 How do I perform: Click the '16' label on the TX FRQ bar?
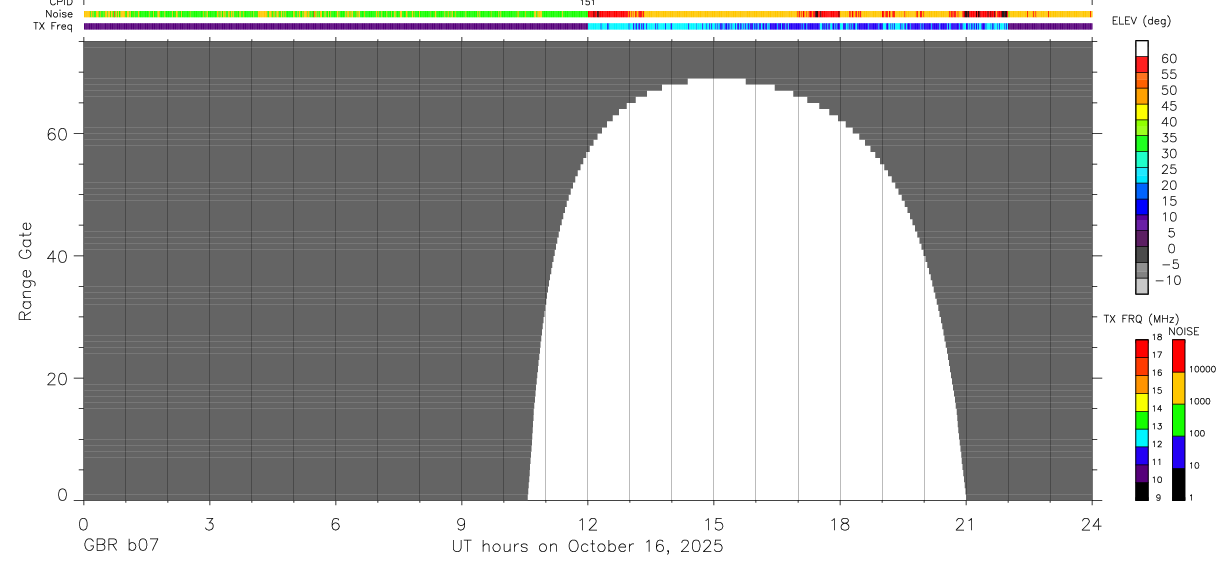(x=1157, y=372)
